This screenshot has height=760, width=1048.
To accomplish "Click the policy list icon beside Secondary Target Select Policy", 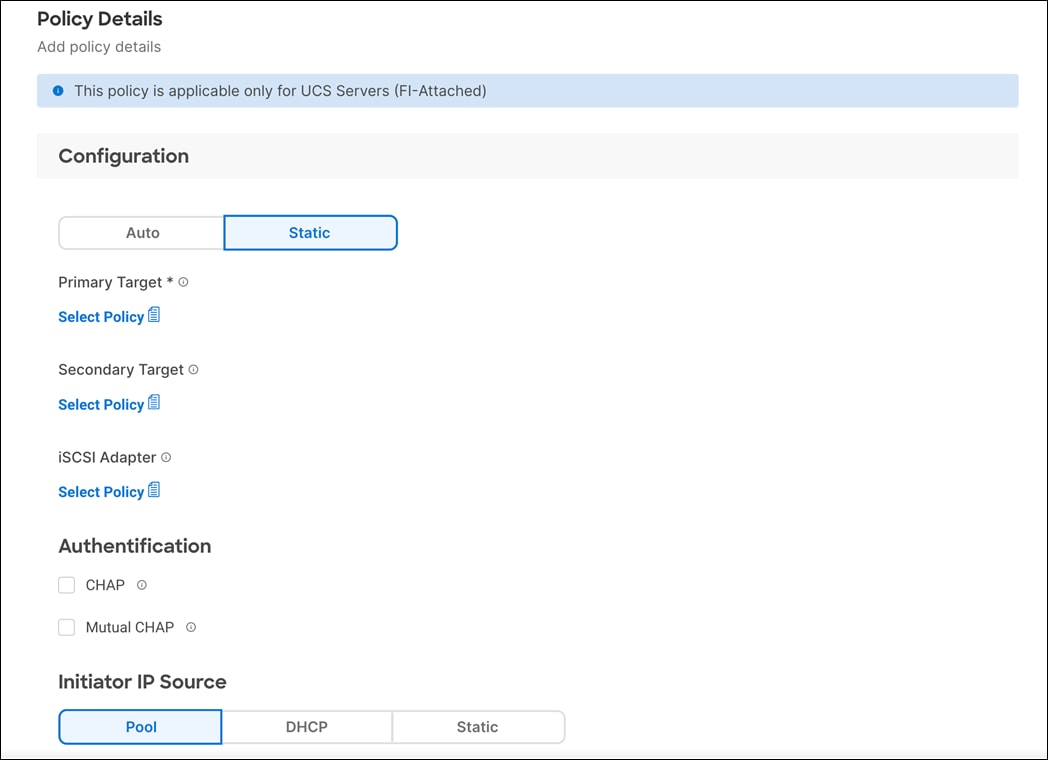I will click(156, 402).
